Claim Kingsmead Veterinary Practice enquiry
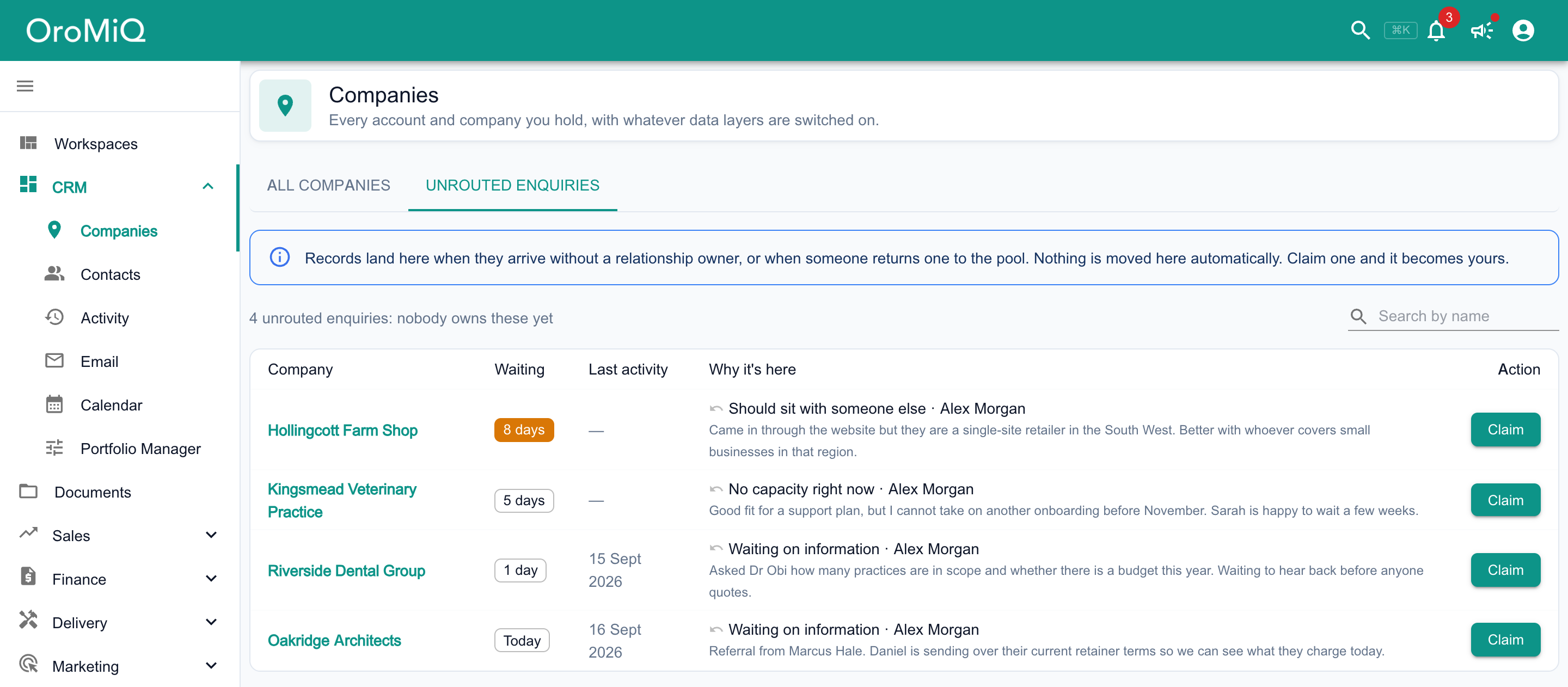1568x687 pixels. [x=1505, y=500]
